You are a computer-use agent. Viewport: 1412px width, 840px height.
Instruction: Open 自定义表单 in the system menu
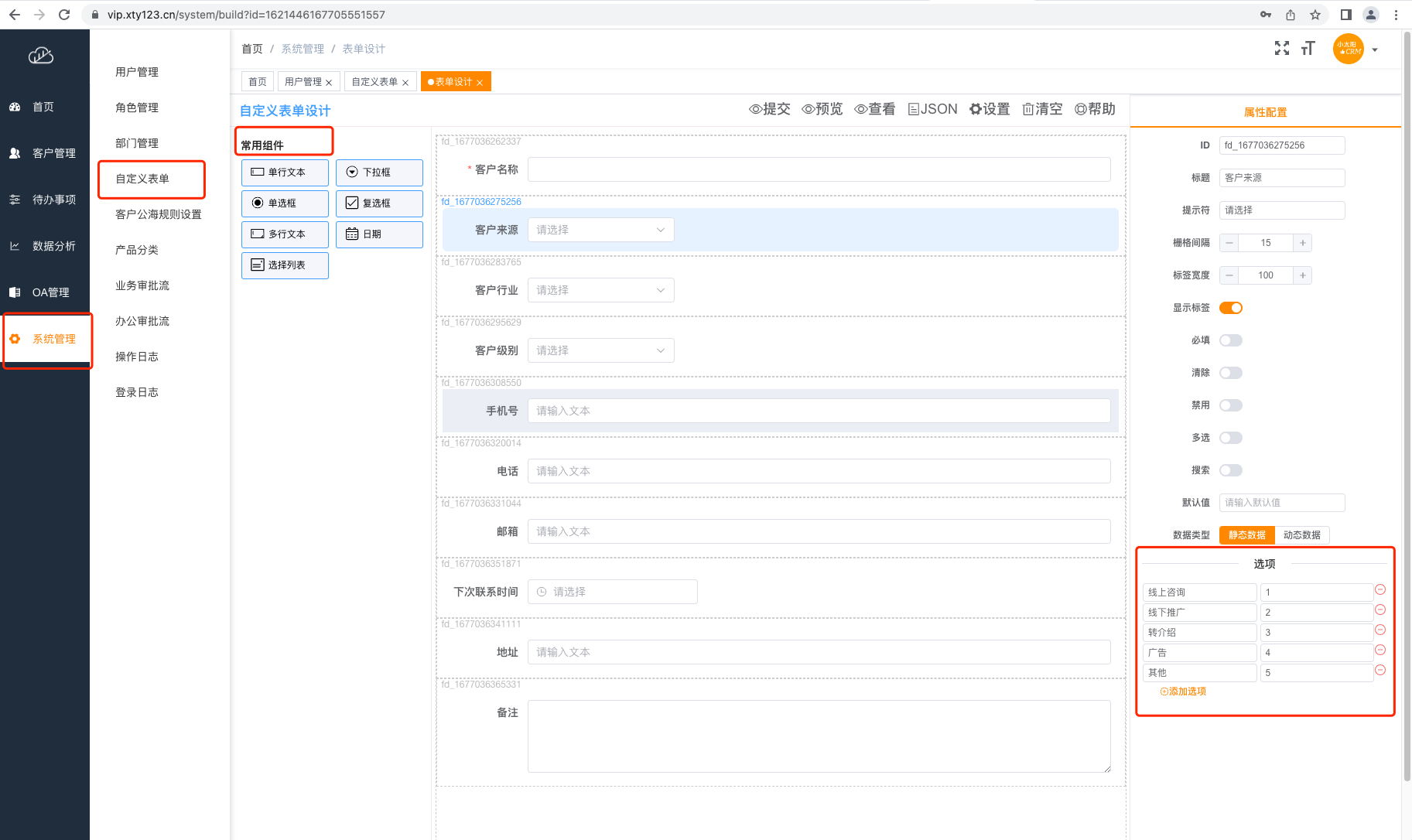pos(143,179)
